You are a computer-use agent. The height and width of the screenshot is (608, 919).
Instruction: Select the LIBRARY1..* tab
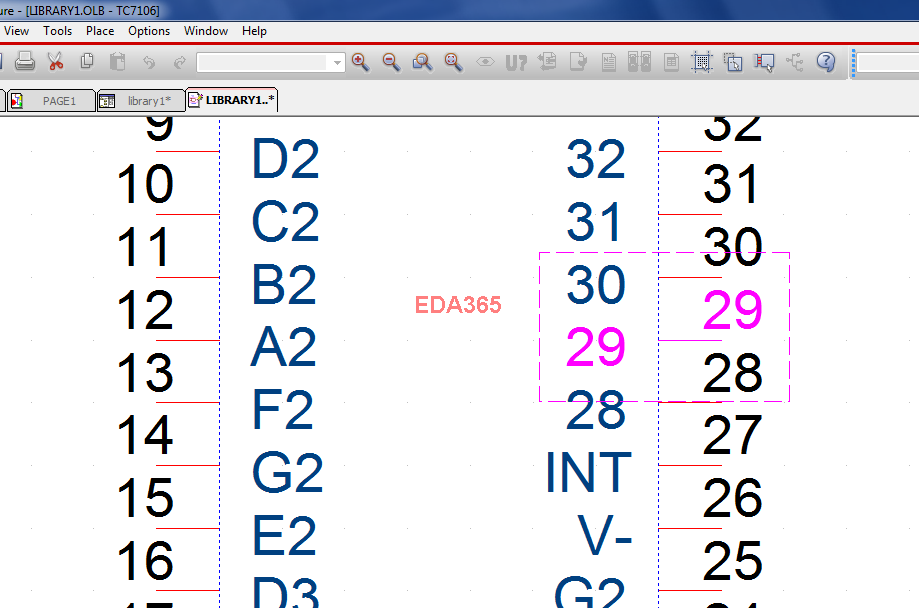(232, 100)
